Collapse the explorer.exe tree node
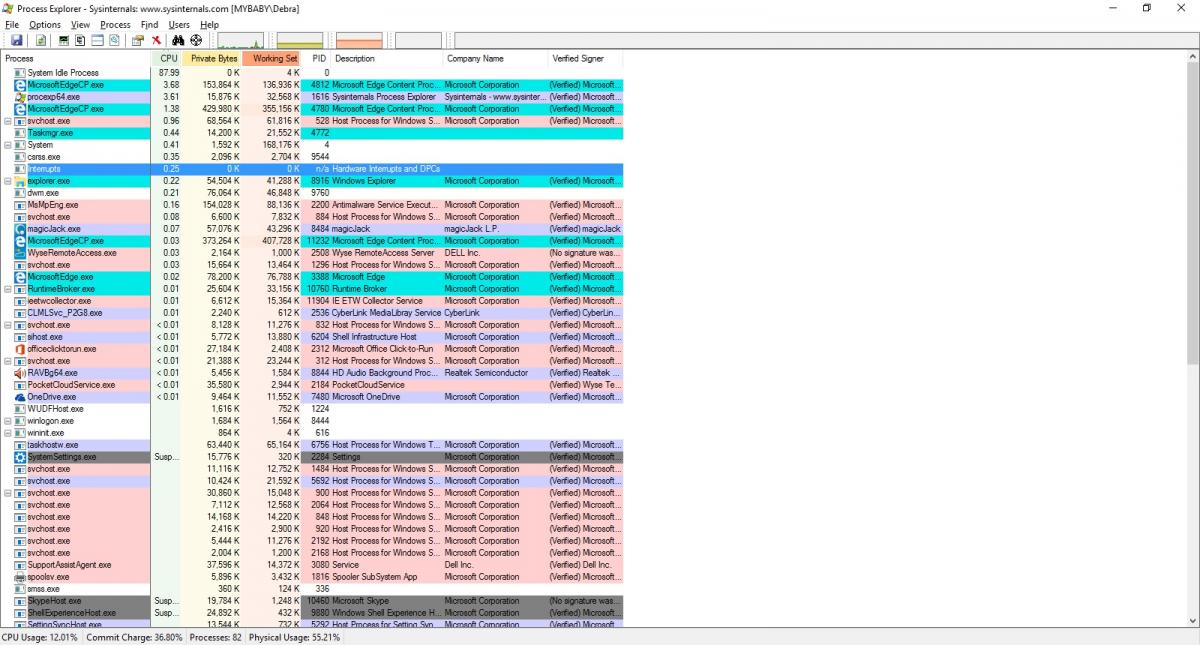Image resolution: width=1200 pixels, height=645 pixels. coord(8,181)
